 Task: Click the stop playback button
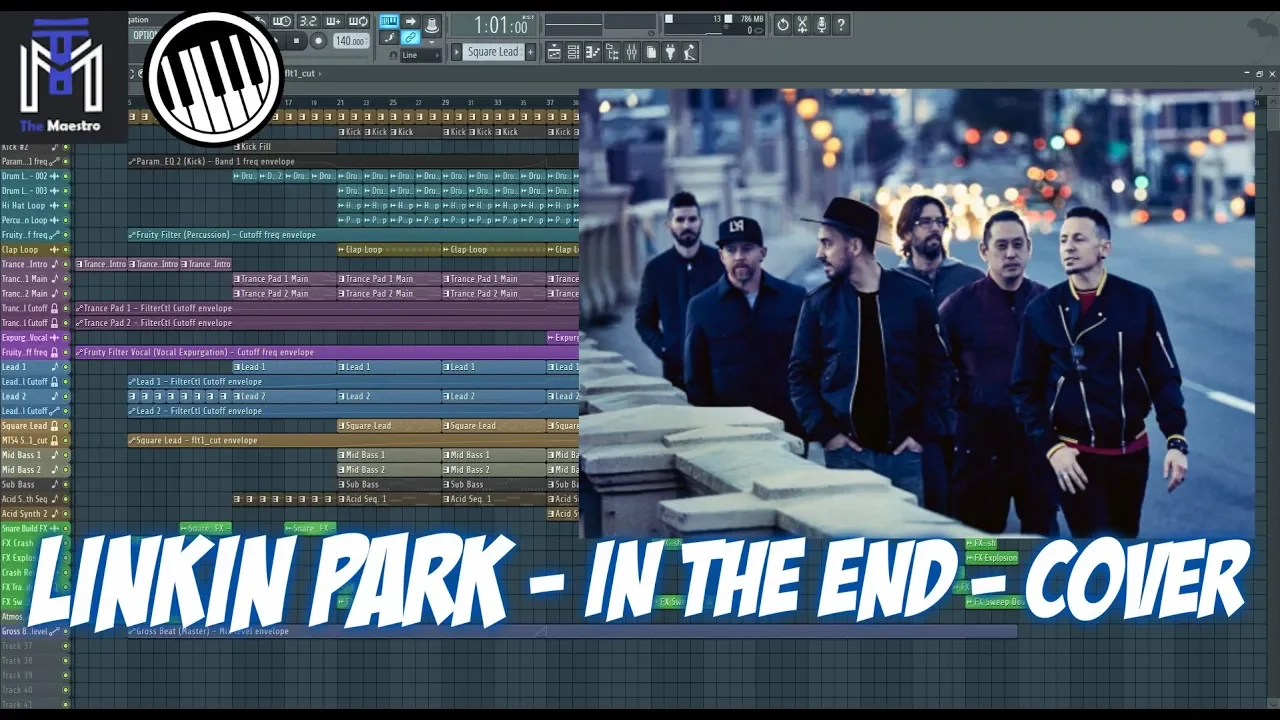(296, 41)
